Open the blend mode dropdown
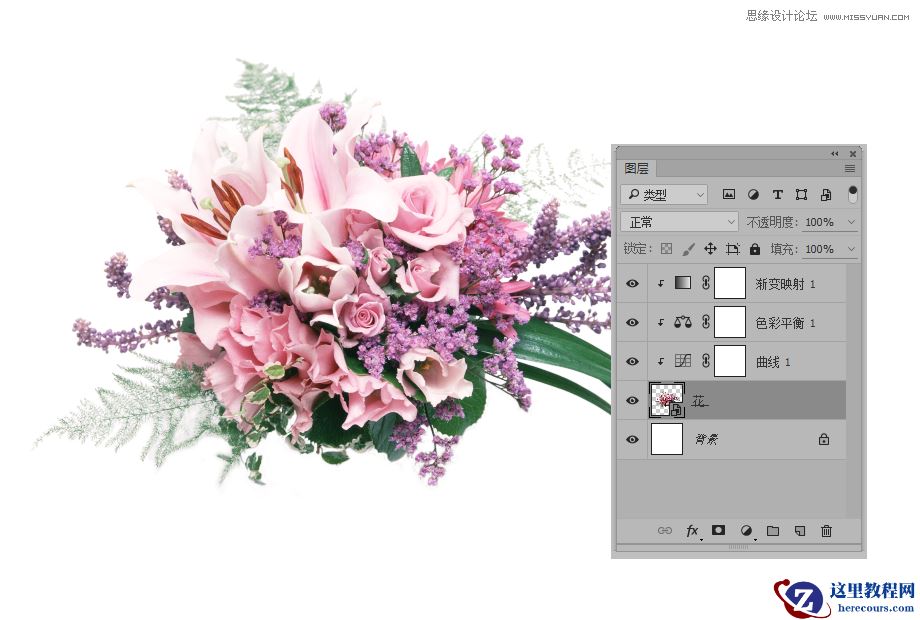This screenshot has height=620, width=920. pos(678,221)
